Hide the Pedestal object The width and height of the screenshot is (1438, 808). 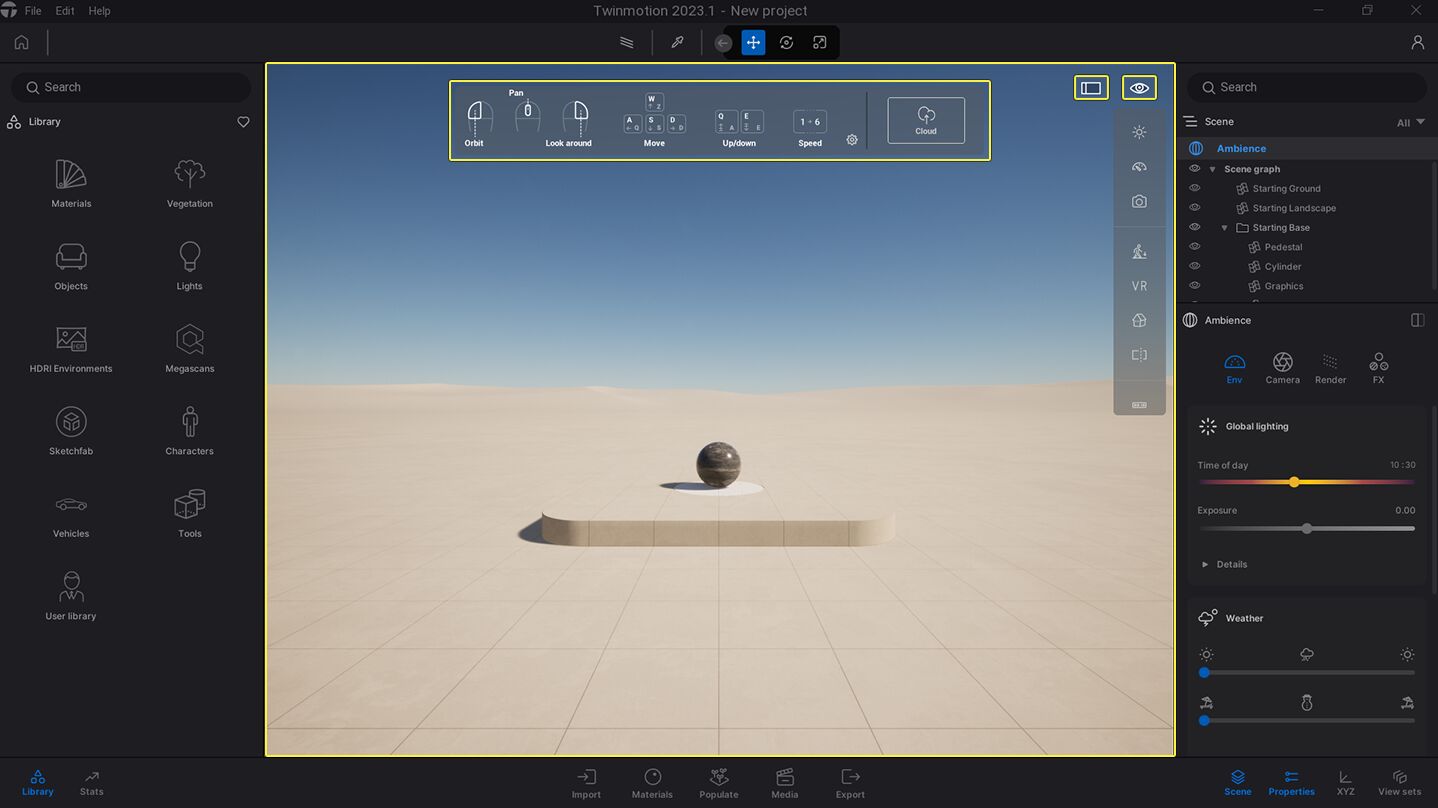1194,246
